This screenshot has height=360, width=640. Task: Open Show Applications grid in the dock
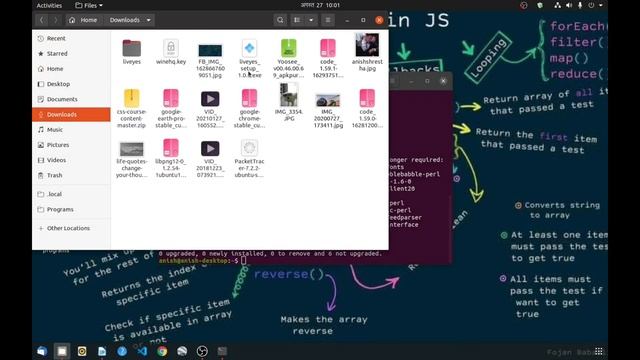[598, 351]
